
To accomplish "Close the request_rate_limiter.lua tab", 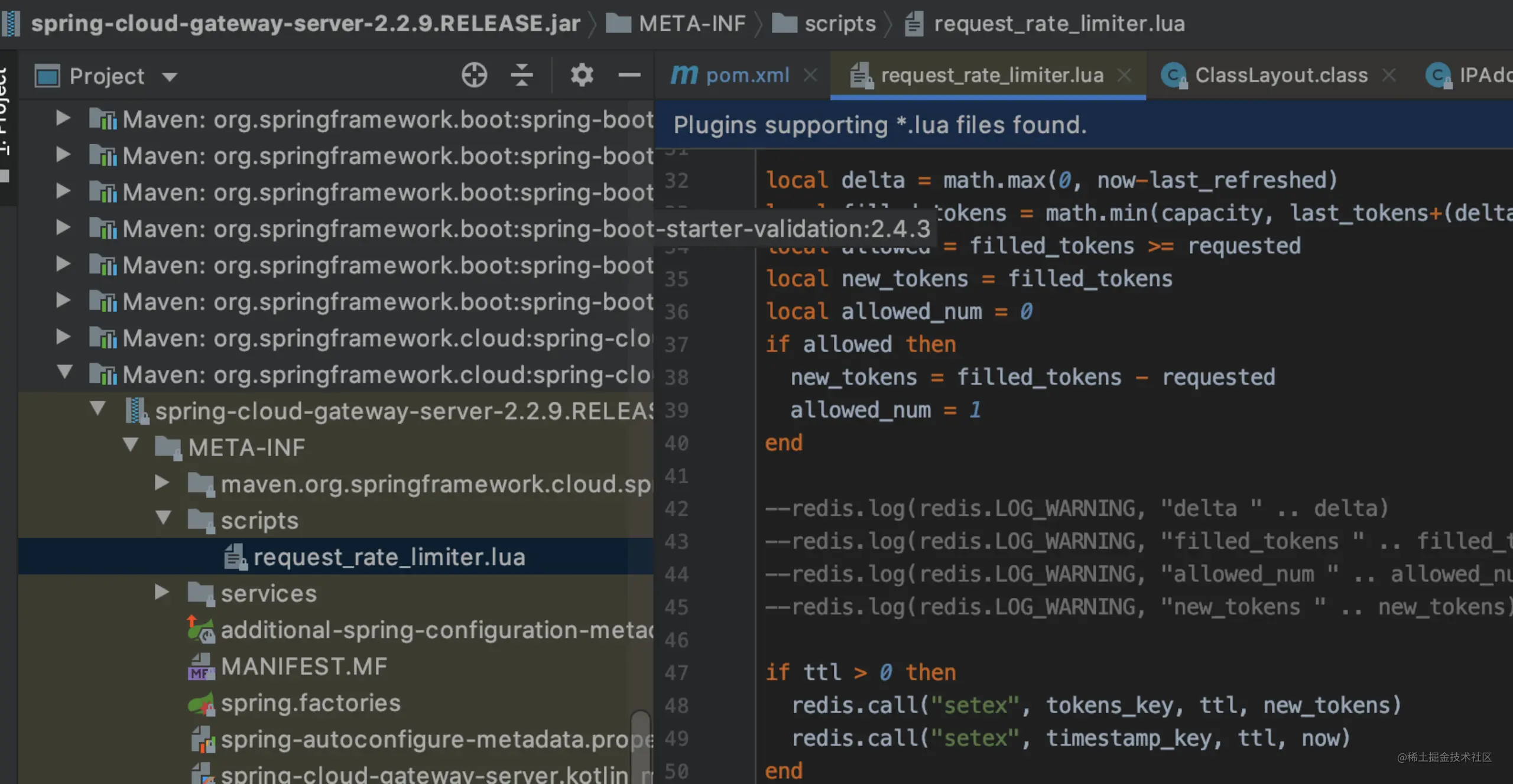I will click(1125, 75).
